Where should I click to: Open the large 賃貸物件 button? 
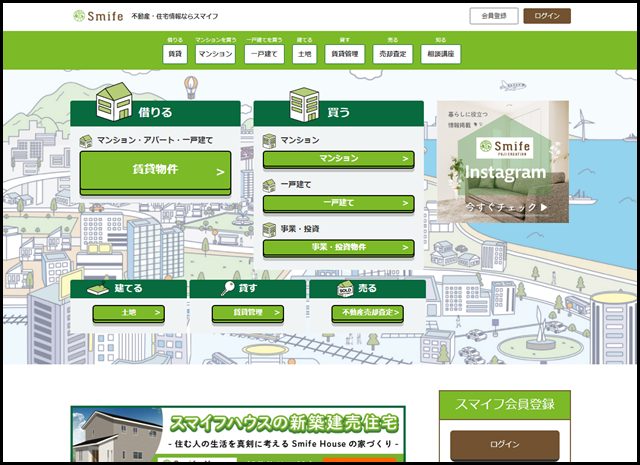pyautogui.click(x=156, y=173)
